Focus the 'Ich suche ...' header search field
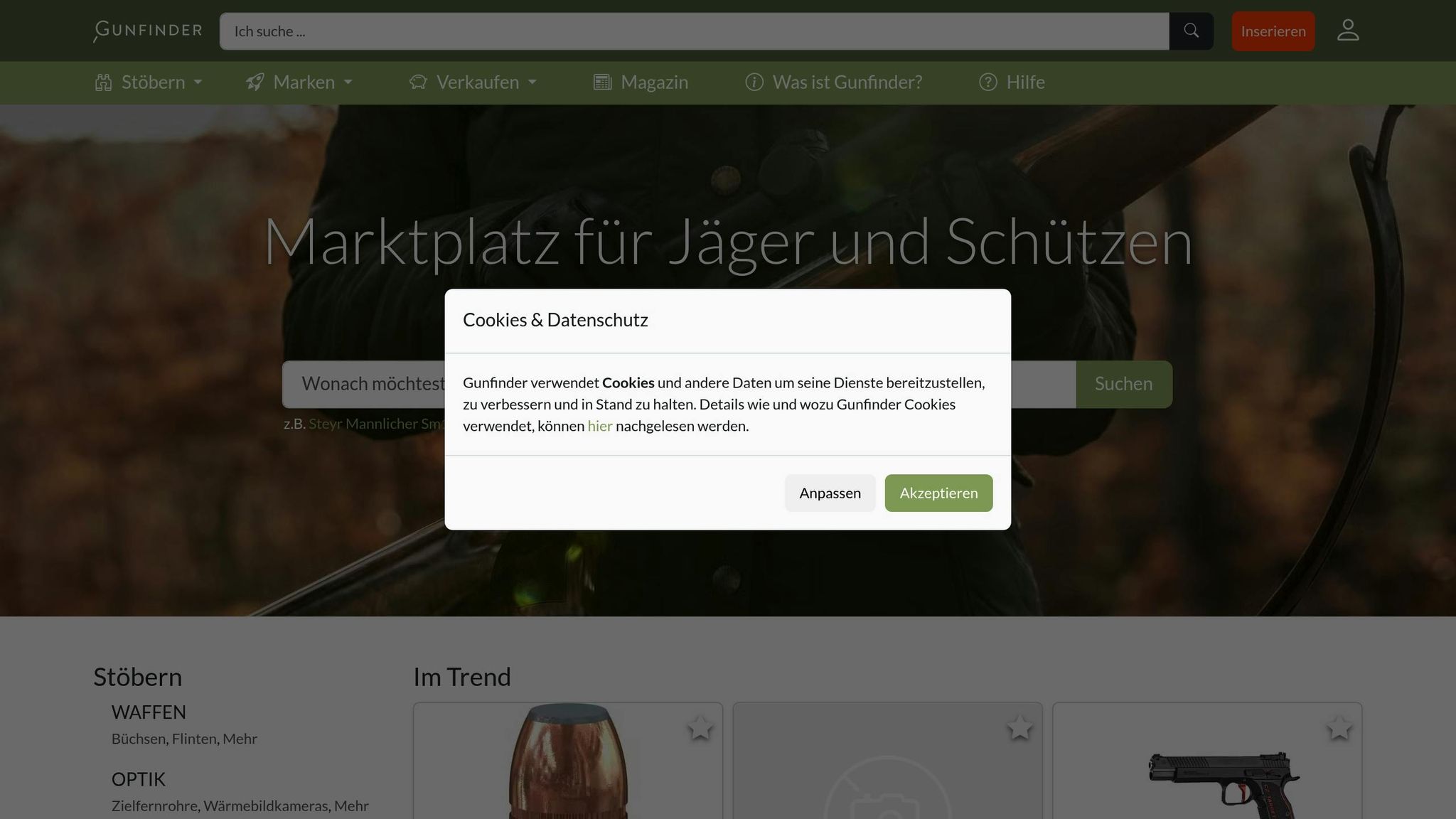 (x=695, y=31)
